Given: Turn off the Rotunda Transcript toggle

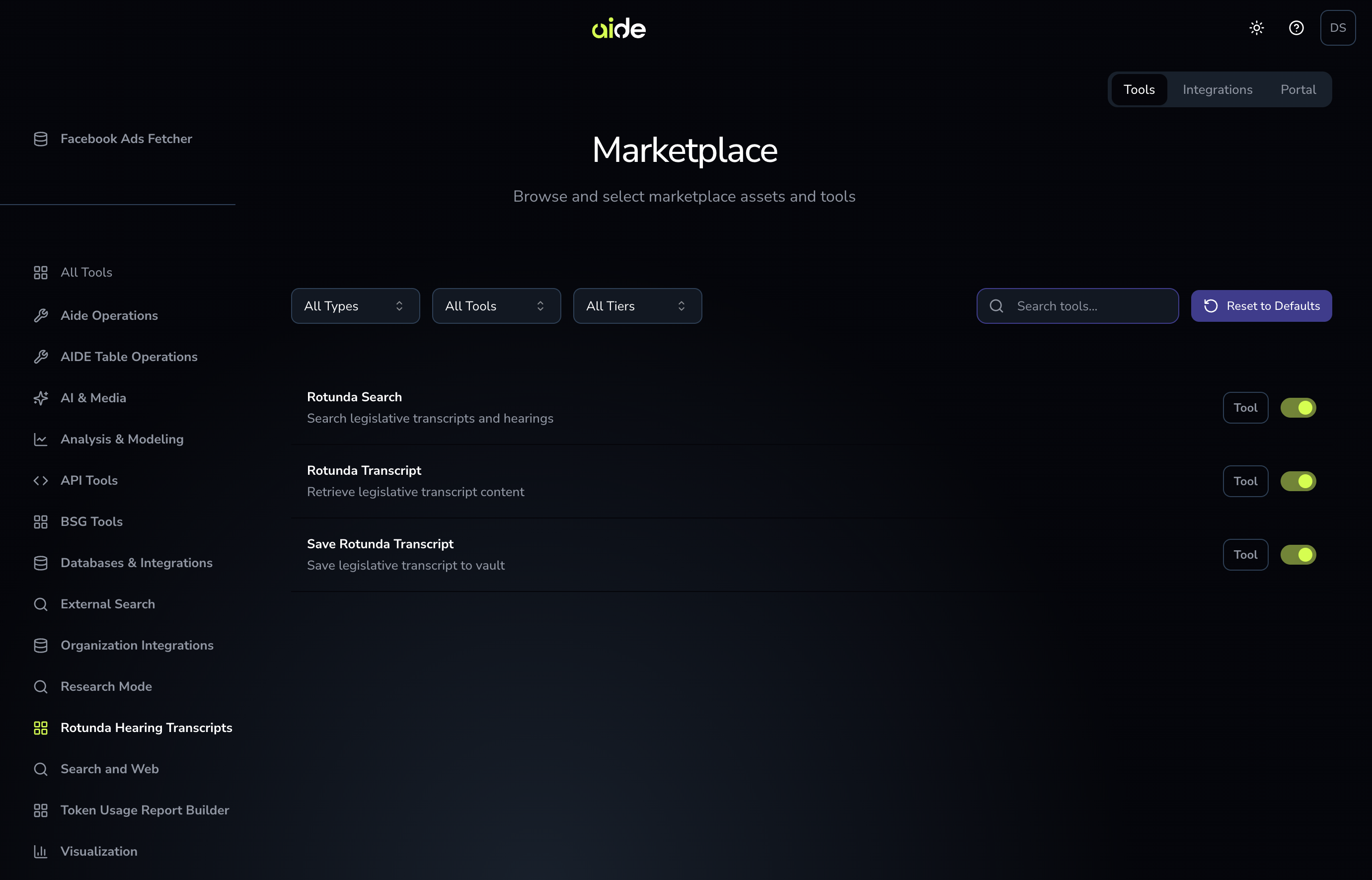Looking at the screenshot, I should point(1298,481).
